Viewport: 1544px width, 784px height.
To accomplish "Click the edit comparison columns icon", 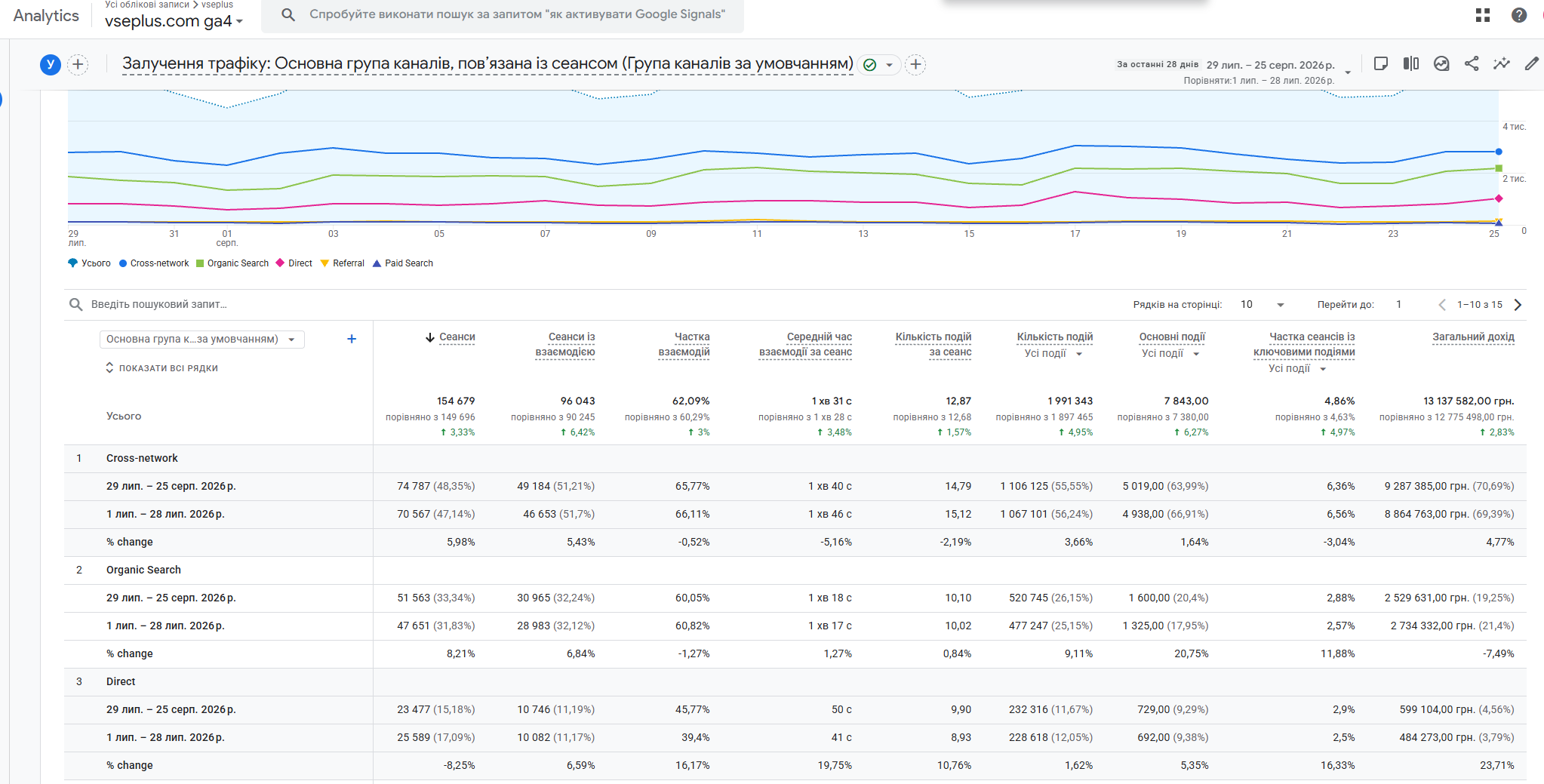I will pyautogui.click(x=1411, y=64).
